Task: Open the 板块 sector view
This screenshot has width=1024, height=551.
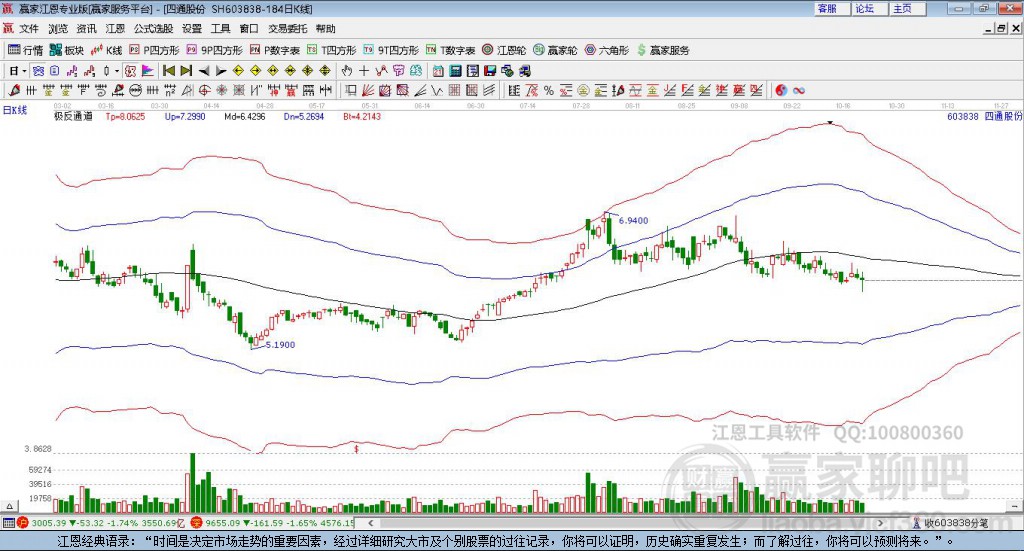Action: click(x=67, y=50)
